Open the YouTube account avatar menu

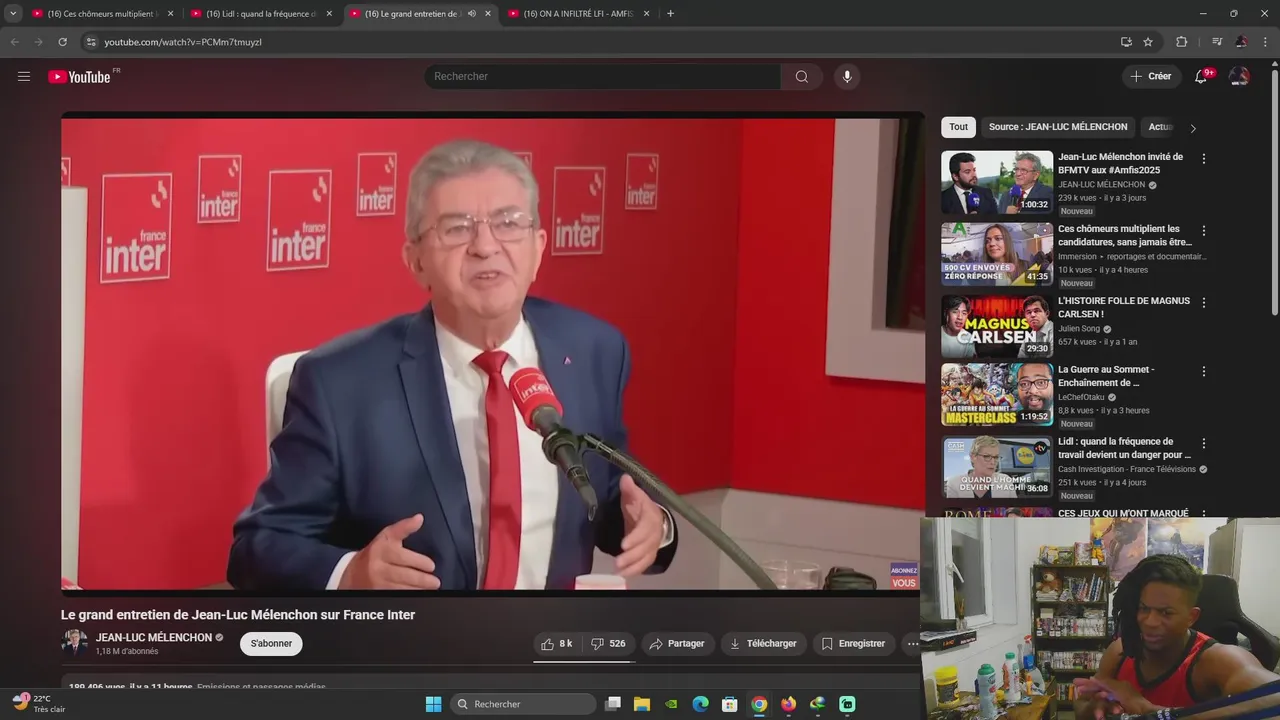tap(1239, 76)
